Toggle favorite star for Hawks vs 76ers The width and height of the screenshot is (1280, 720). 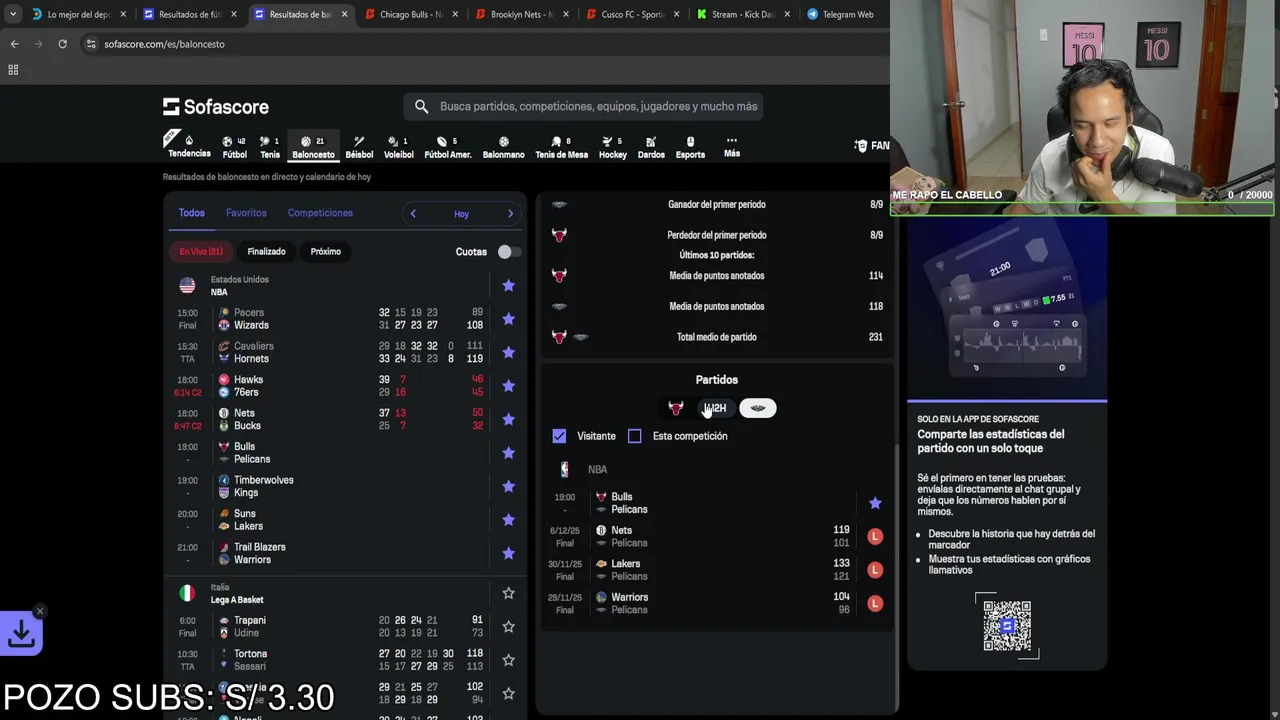(x=508, y=386)
